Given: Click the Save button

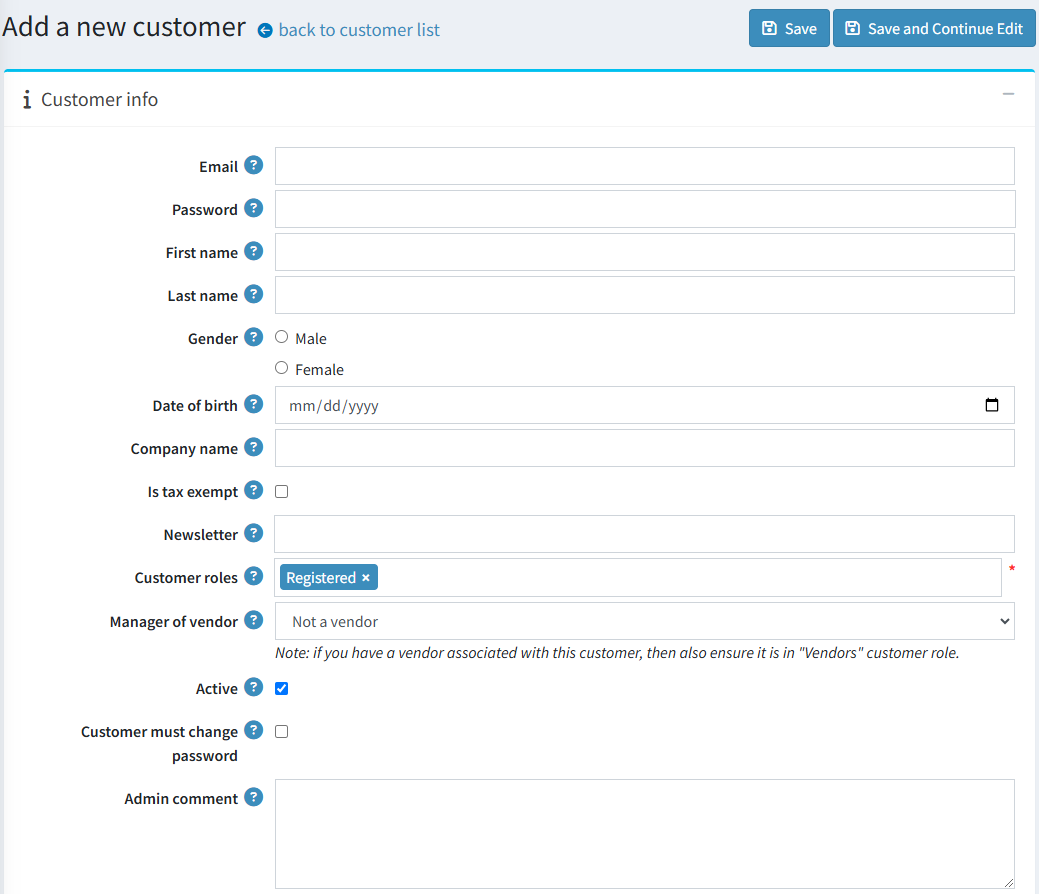Looking at the screenshot, I should coord(789,29).
